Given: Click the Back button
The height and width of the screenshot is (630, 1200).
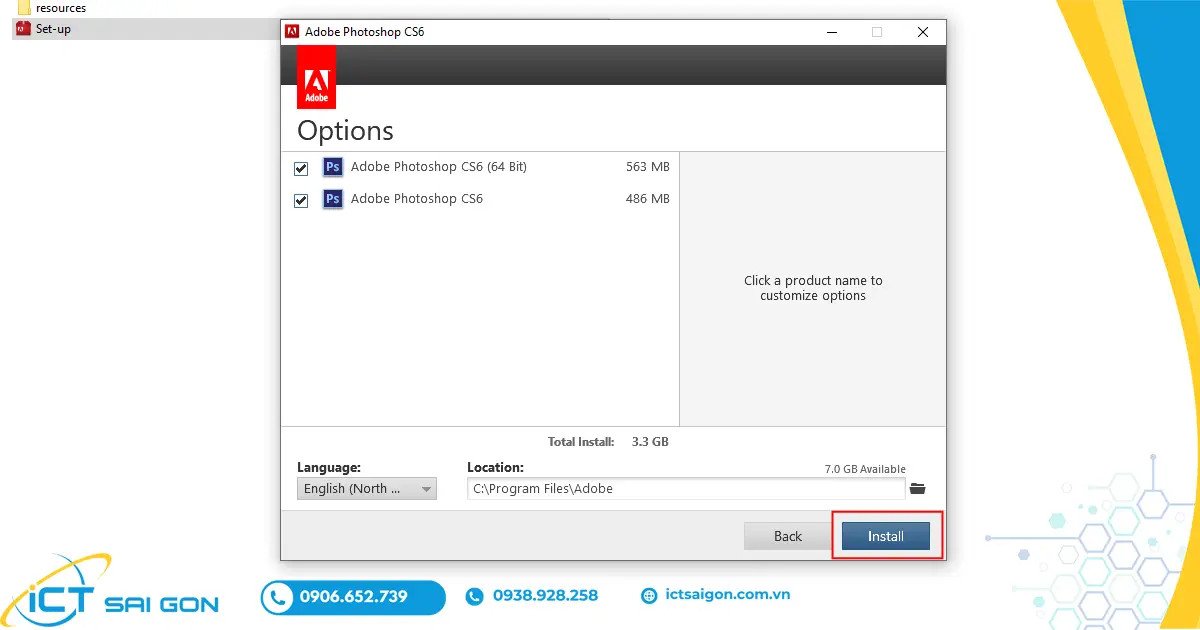Looking at the screenshot, I should pyautogui.click(x=786, y=536).
